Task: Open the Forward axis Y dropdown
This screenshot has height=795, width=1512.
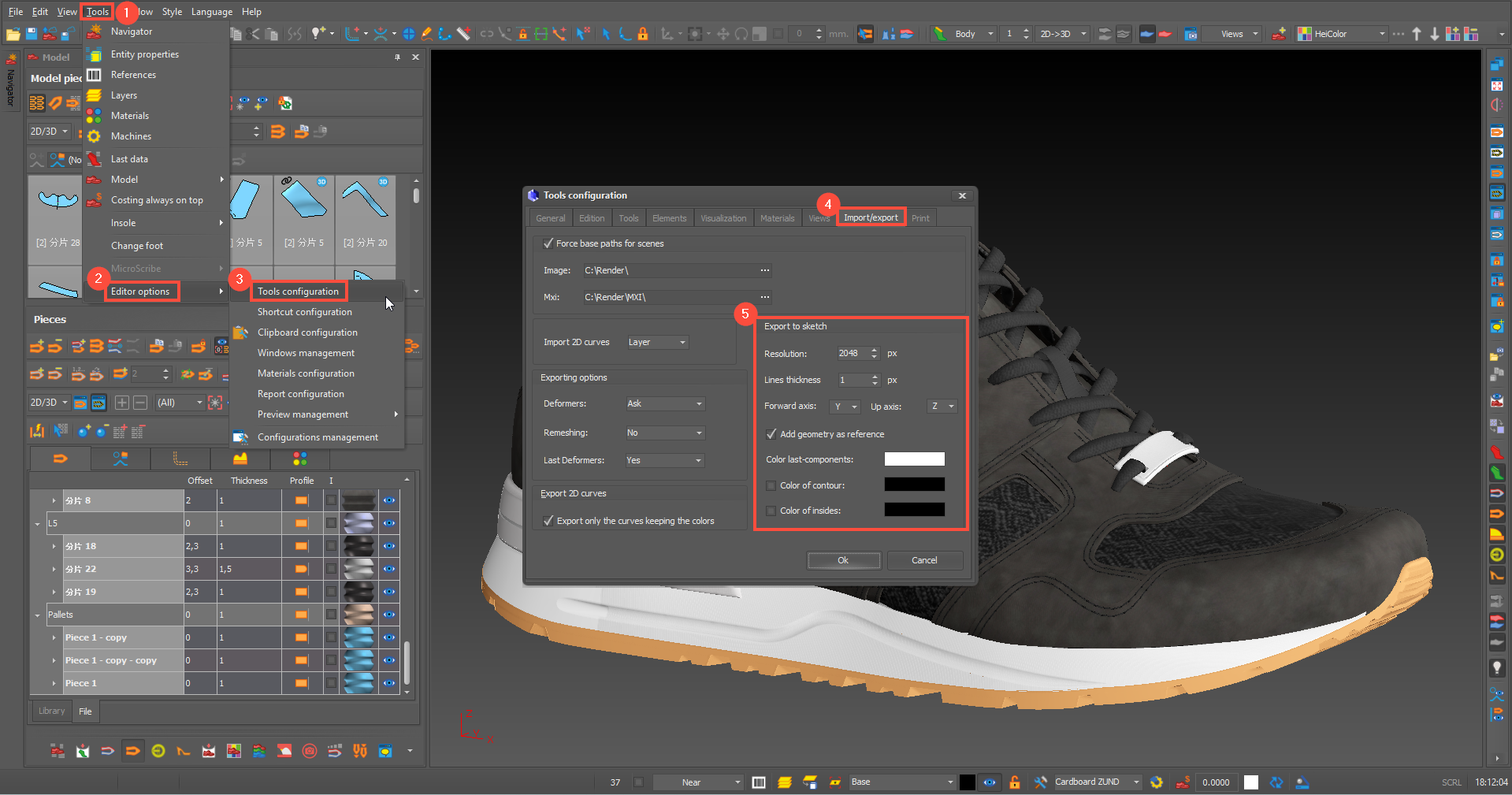Action: 845,407
